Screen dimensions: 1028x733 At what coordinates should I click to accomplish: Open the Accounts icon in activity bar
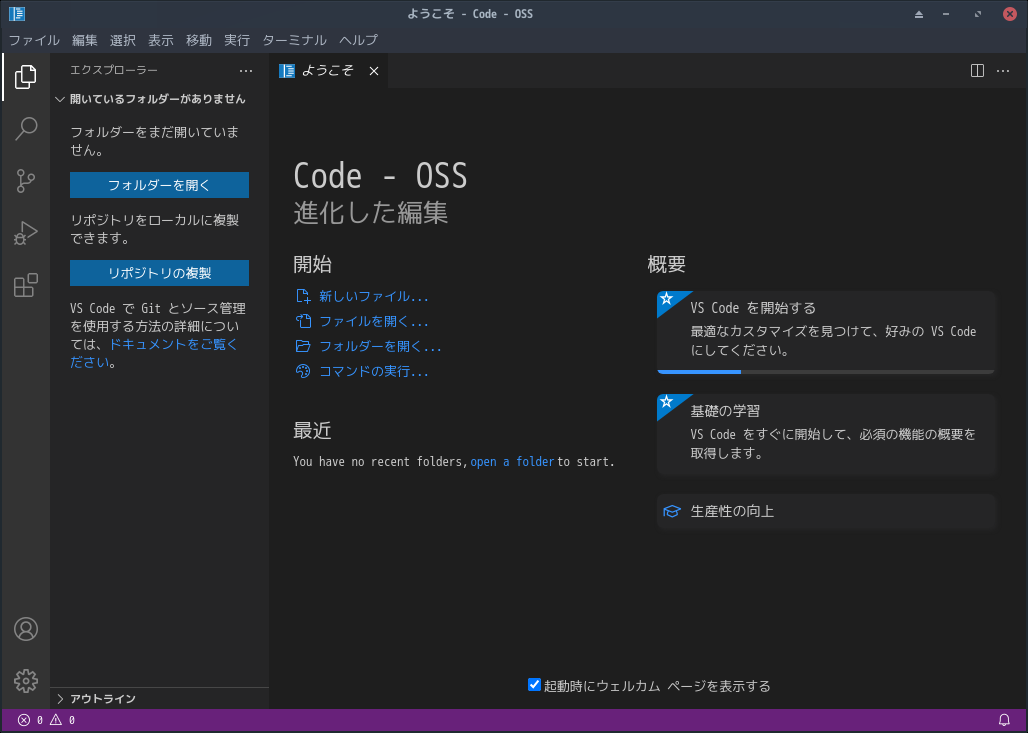click(26, 629)
